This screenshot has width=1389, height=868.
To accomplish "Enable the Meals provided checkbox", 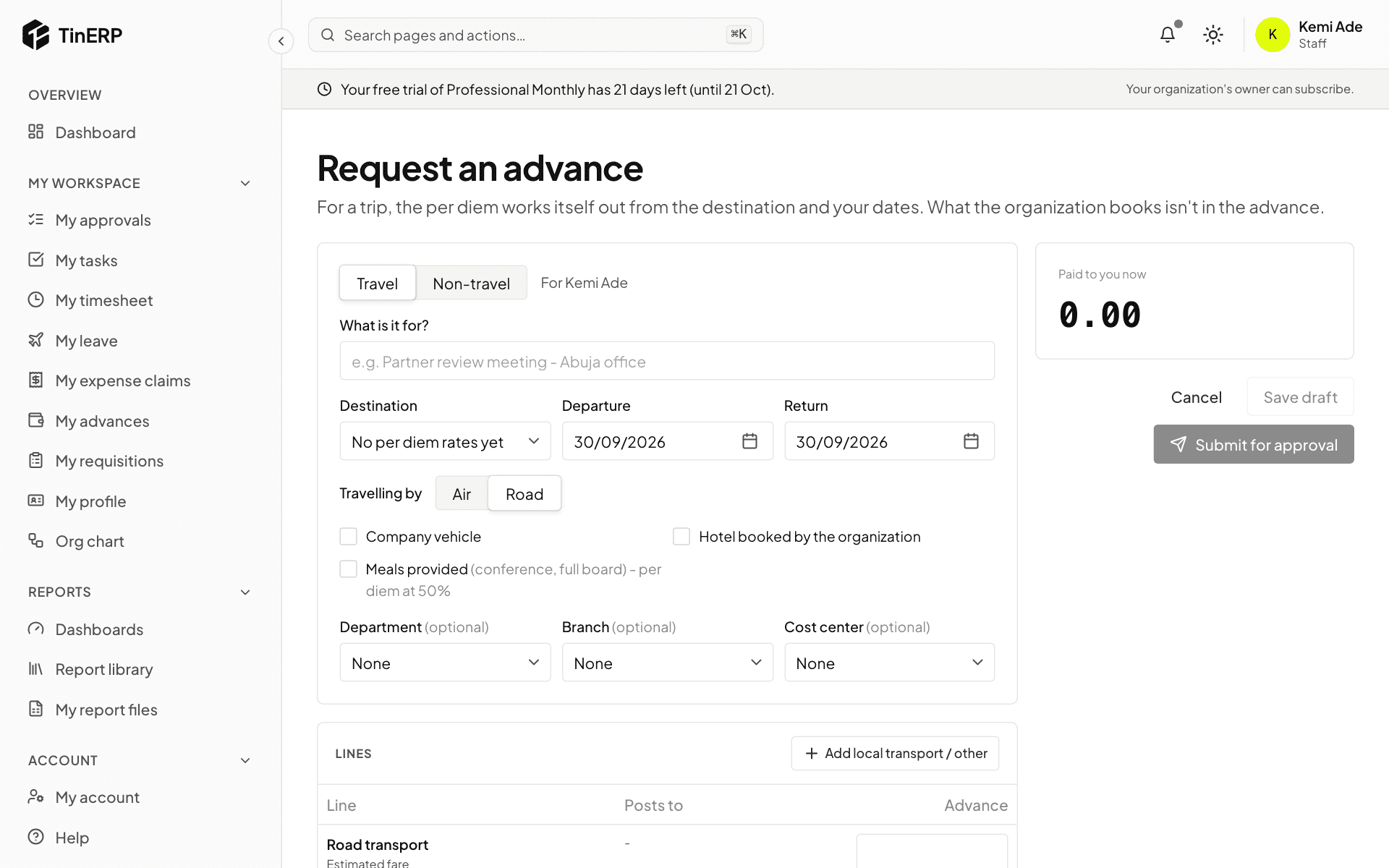I will pyautogui.click(x=349, y=569).
